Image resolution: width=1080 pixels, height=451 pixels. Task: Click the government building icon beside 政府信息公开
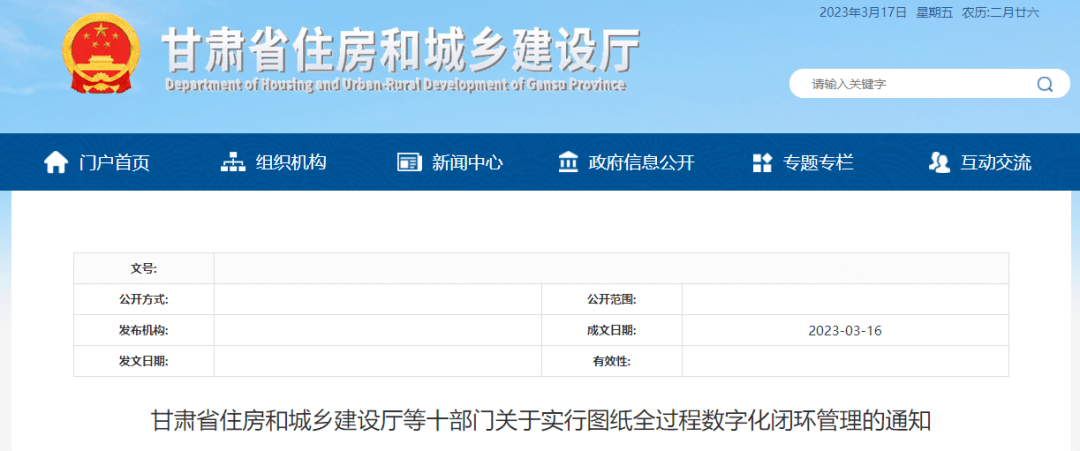[x=568, y=163]
